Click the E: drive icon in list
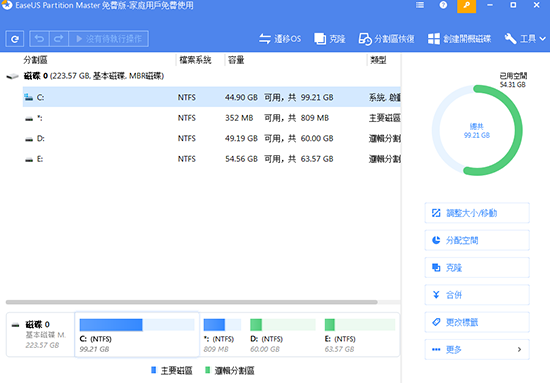The width and height of the screenshot is (550, 383). coord(29,160)
